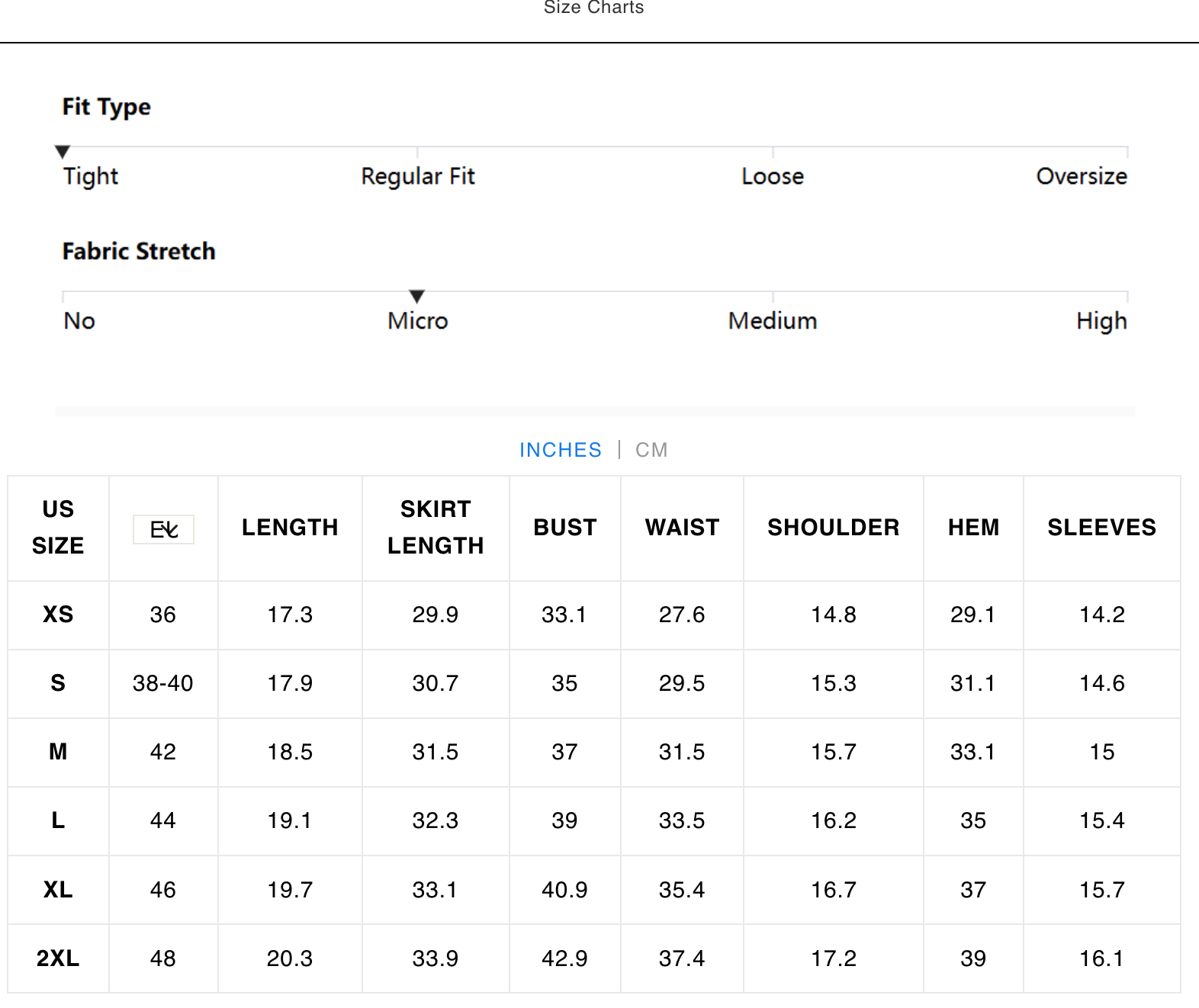Click the High fabric stretch label

pos(1101,321)
